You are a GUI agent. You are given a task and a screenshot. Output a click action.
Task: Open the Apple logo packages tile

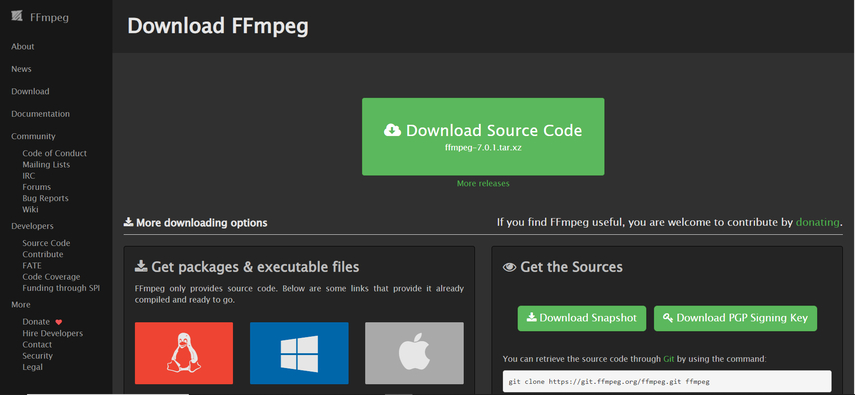pyautogui.click(x=414, y=353)
